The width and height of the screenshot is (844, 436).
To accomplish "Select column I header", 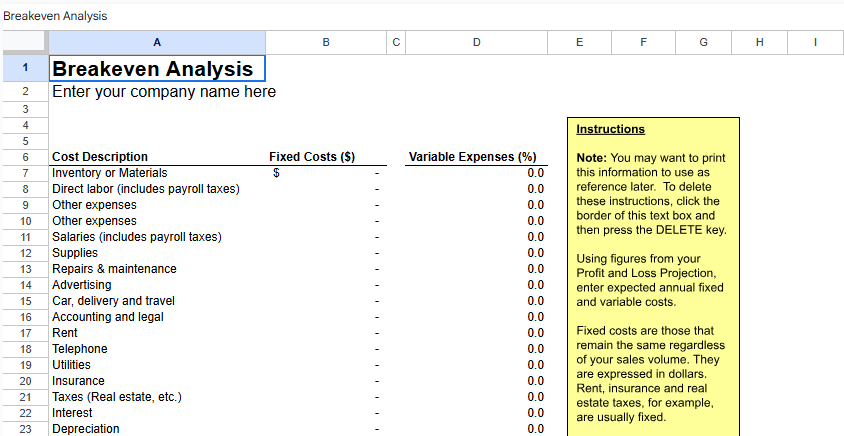I will (815, 42).
